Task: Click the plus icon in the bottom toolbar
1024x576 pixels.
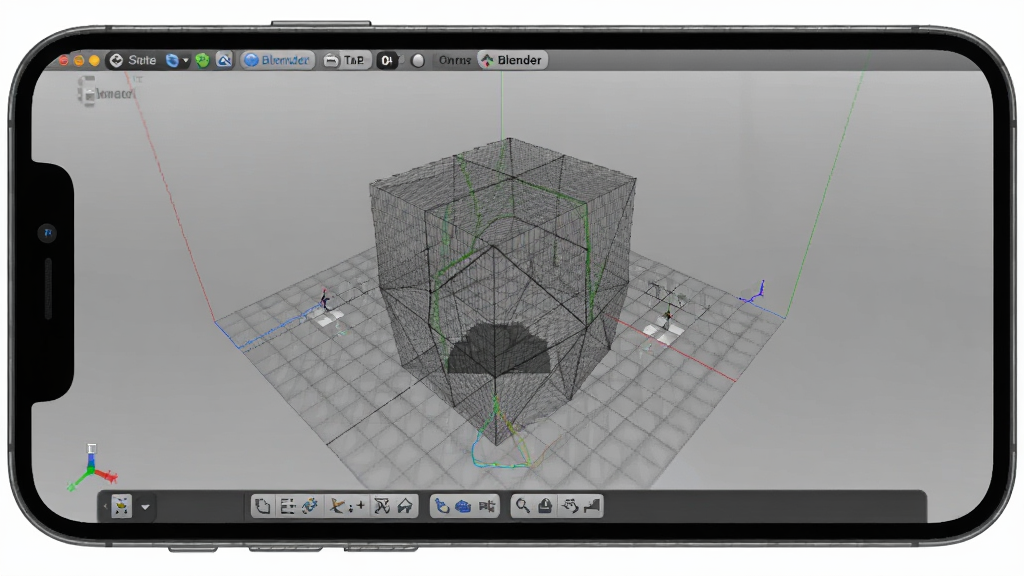Action: [360, 506]
